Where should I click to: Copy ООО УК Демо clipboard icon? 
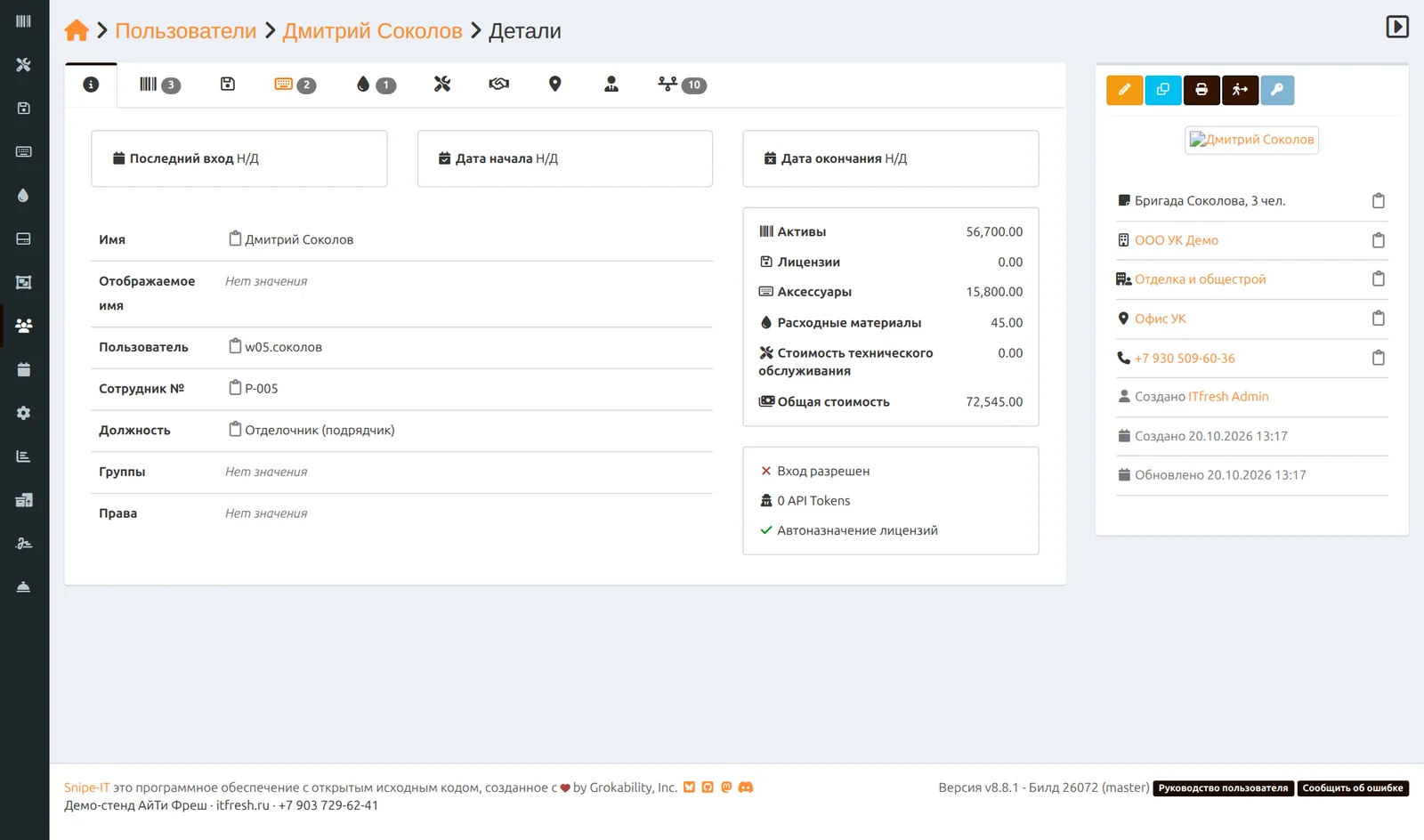pyautogui.click(x=1379, y=240)
